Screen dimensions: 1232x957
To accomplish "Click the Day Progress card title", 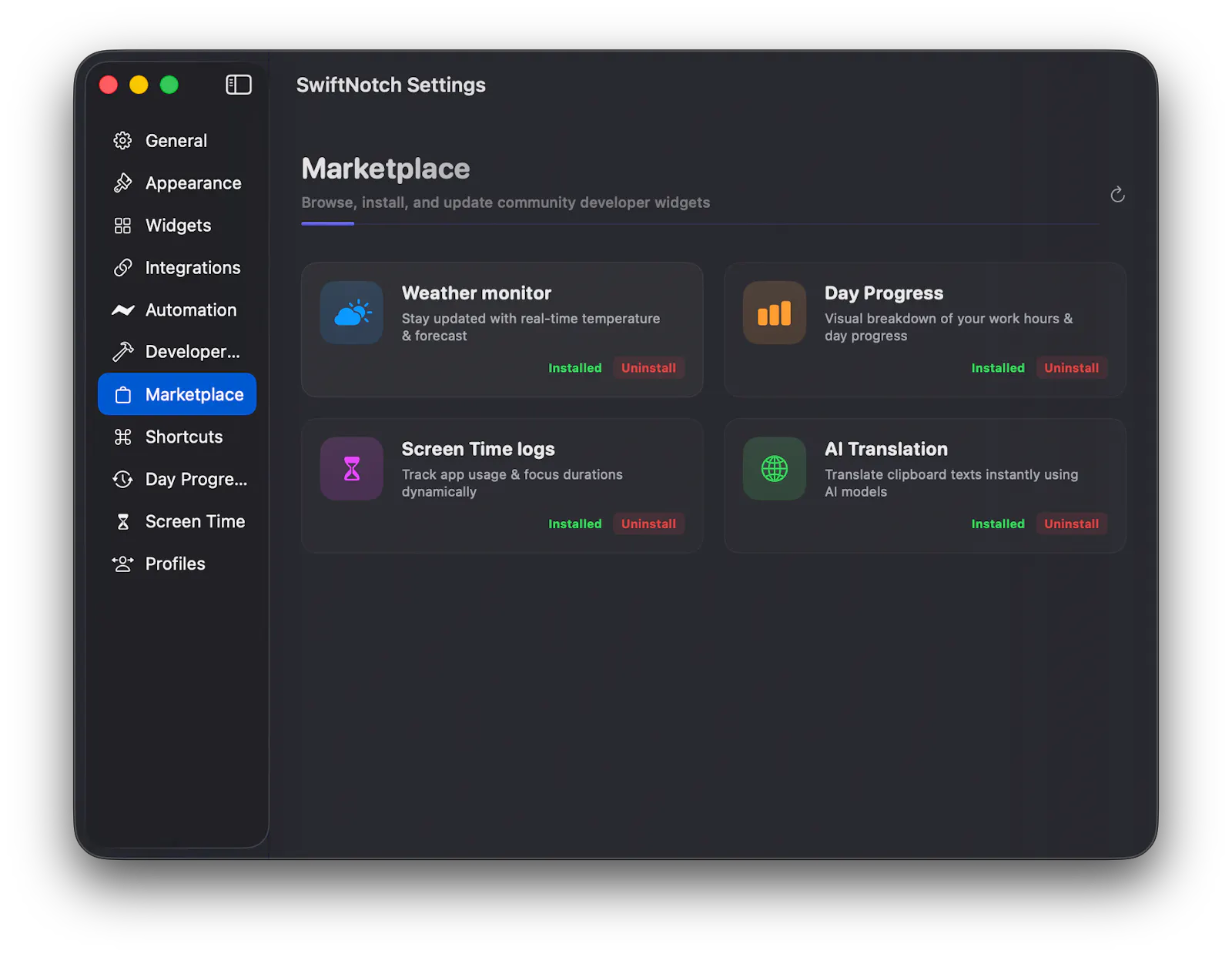I will [x=884, y=293].
